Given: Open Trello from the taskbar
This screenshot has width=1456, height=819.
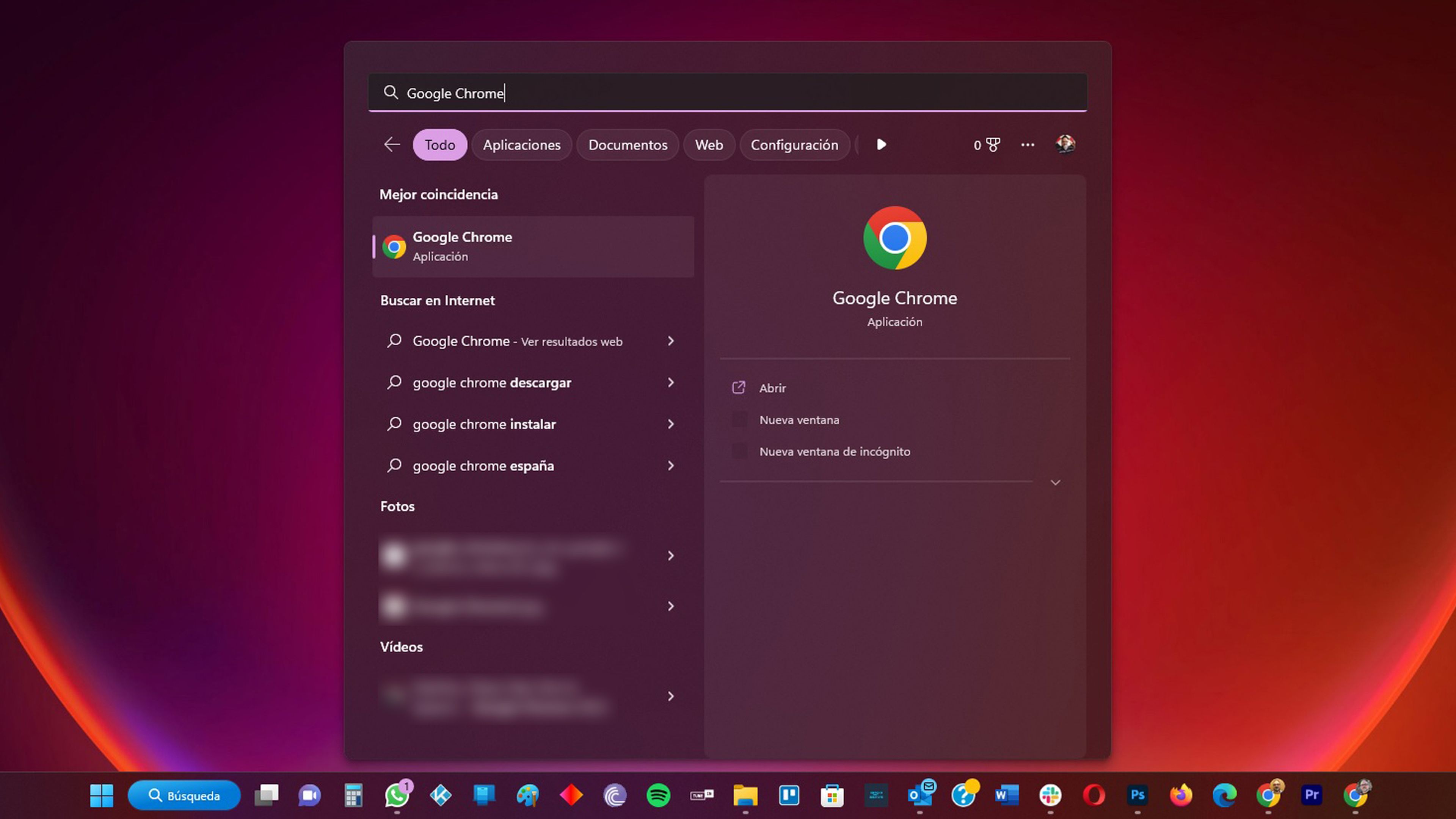Looking at the screenshot, I should click(789, 795).
